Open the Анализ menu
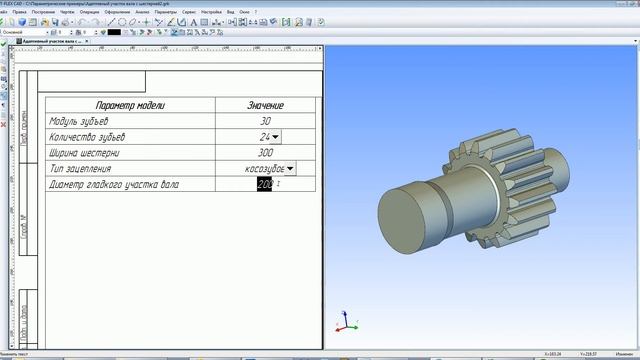Viewport: 640px width, 360px height. click(142, 12)
